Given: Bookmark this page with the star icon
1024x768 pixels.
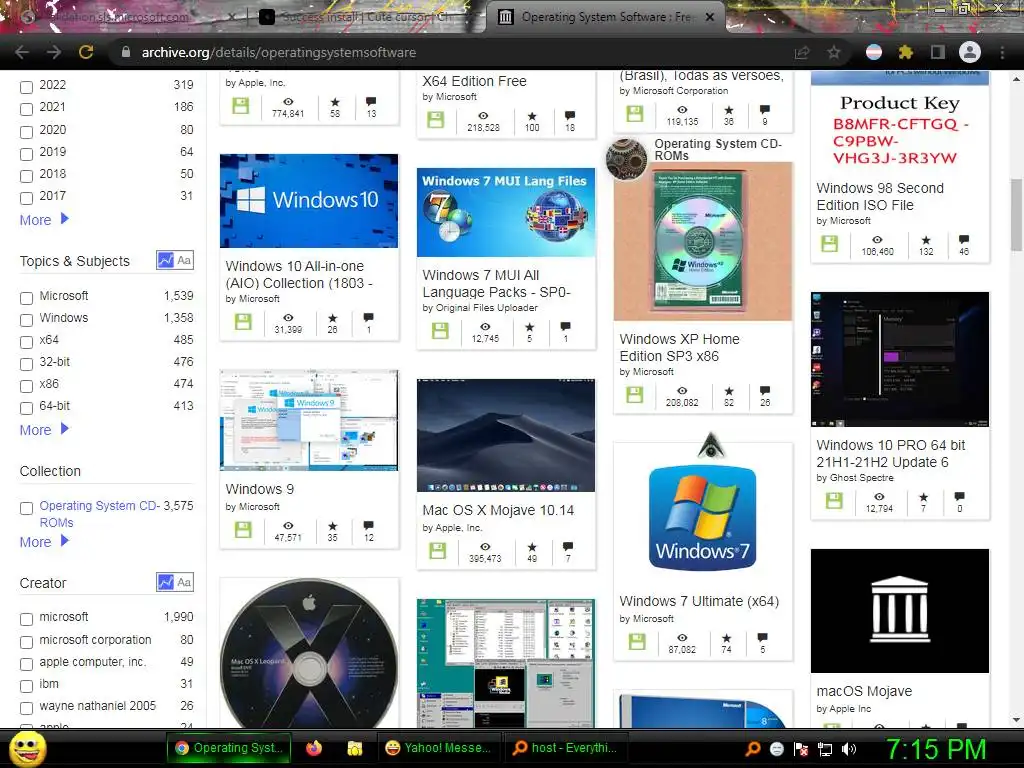Looking at the screenshot, I should [834, 52].
